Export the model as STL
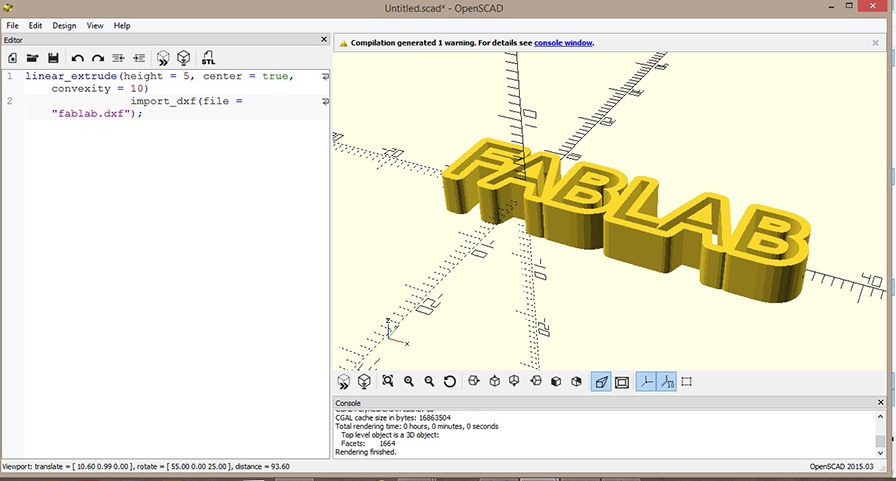This screenshot has height=481, width=896. (208, 58)
